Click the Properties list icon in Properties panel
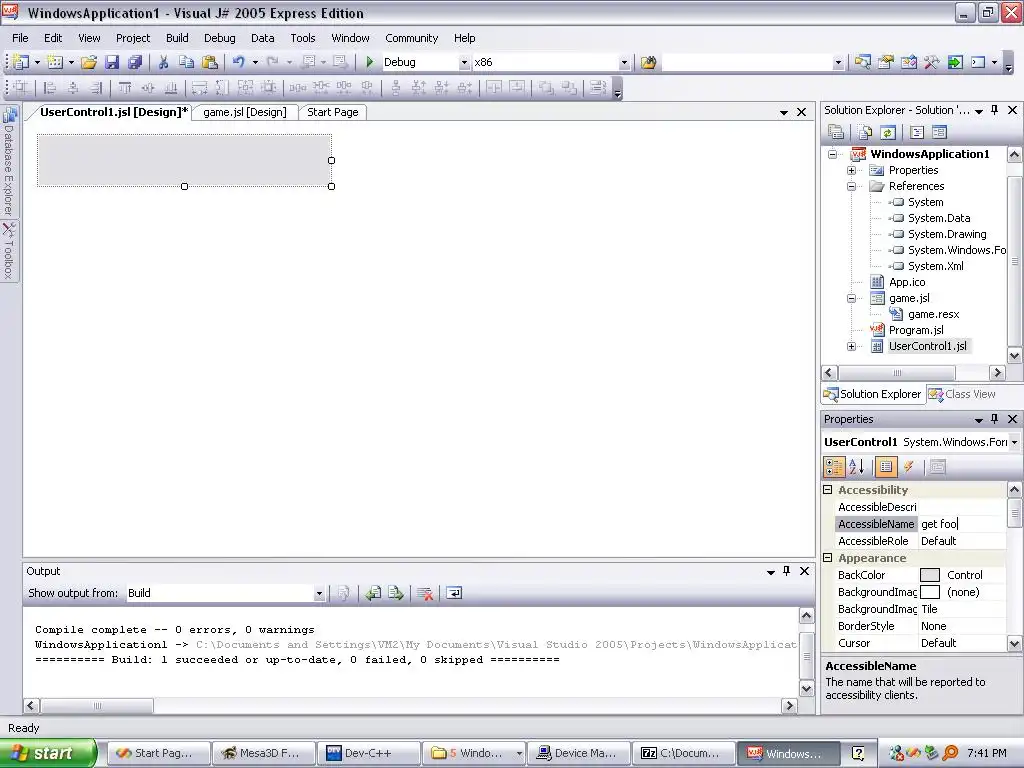This screenshot has width=1024, height=768. click(886, 466)
